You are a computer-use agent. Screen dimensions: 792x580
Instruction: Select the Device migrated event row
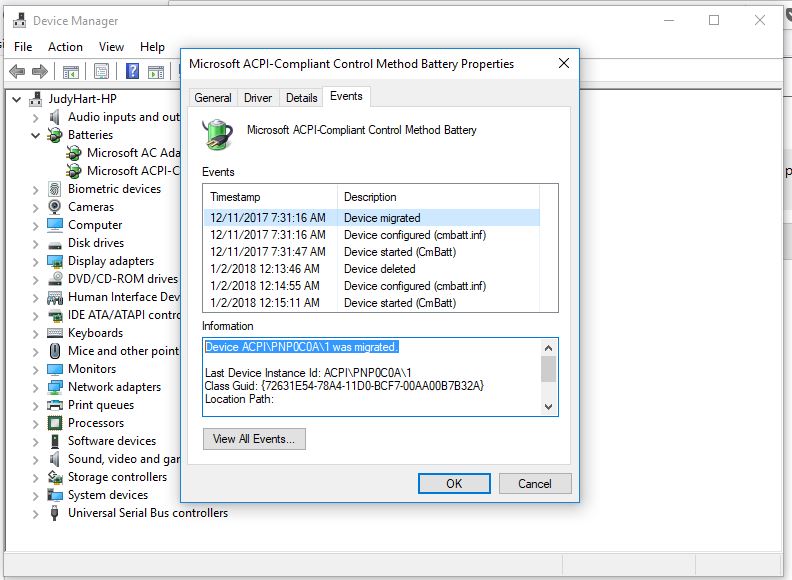click(x=372, y=218)
